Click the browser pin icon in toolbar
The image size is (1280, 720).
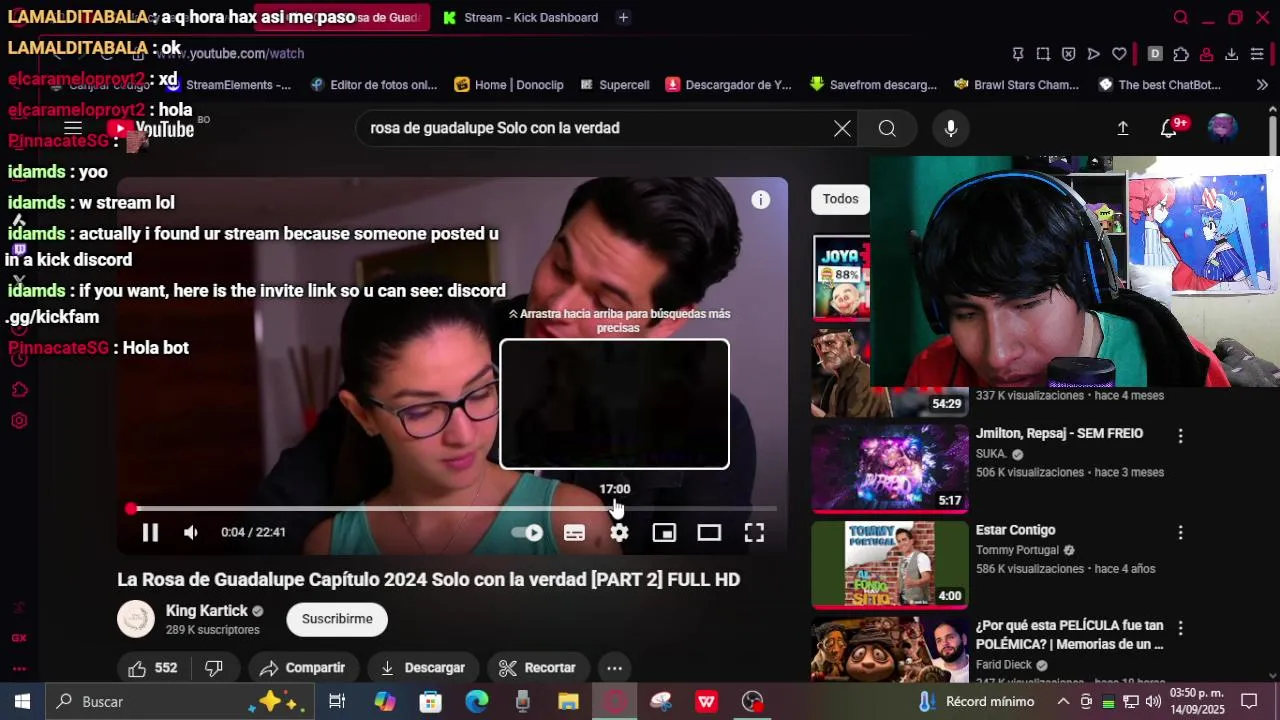(x=1018, y=54)
